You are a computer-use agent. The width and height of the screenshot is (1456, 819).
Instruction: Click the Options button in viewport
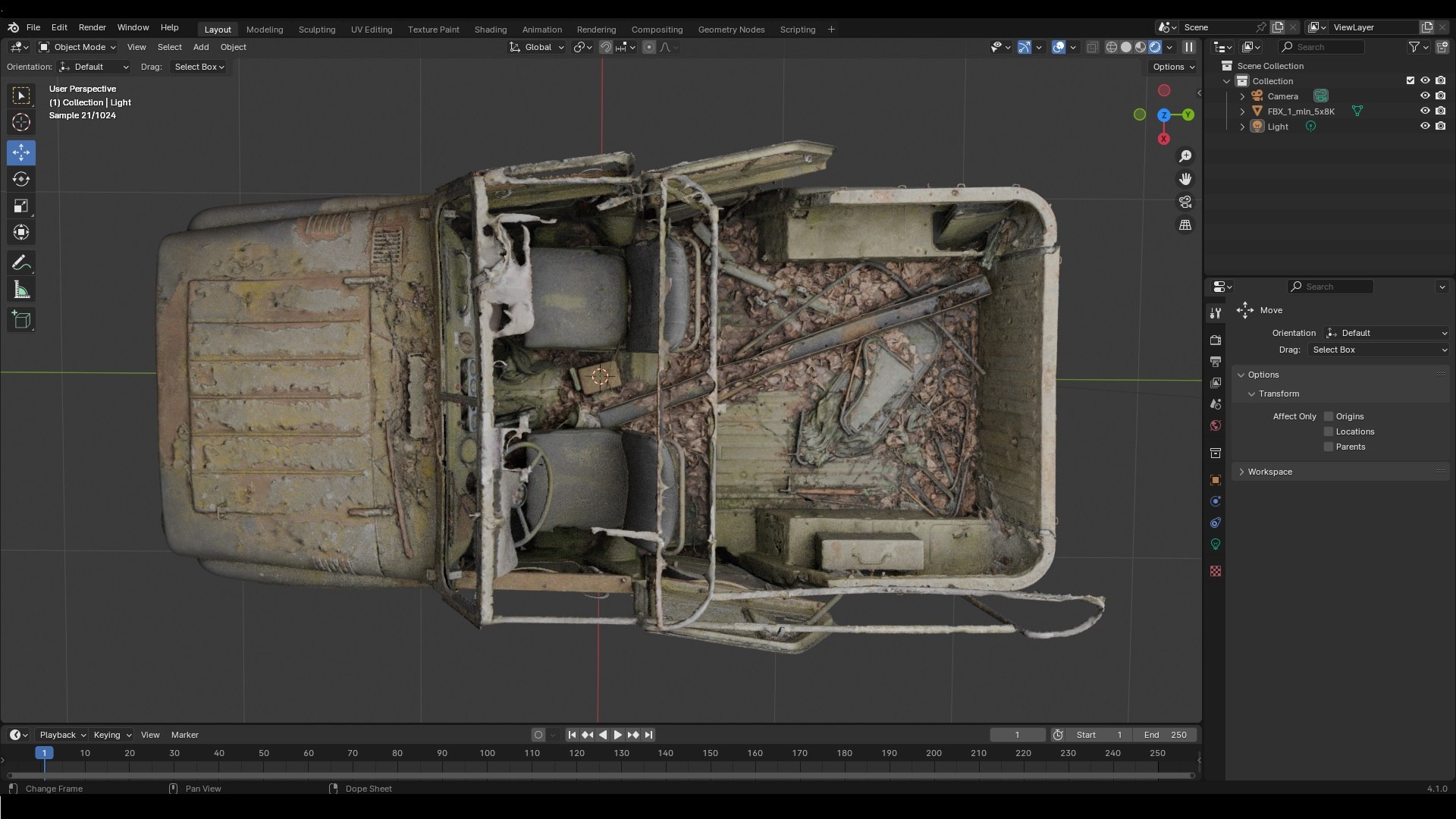tap(1173, 67)
